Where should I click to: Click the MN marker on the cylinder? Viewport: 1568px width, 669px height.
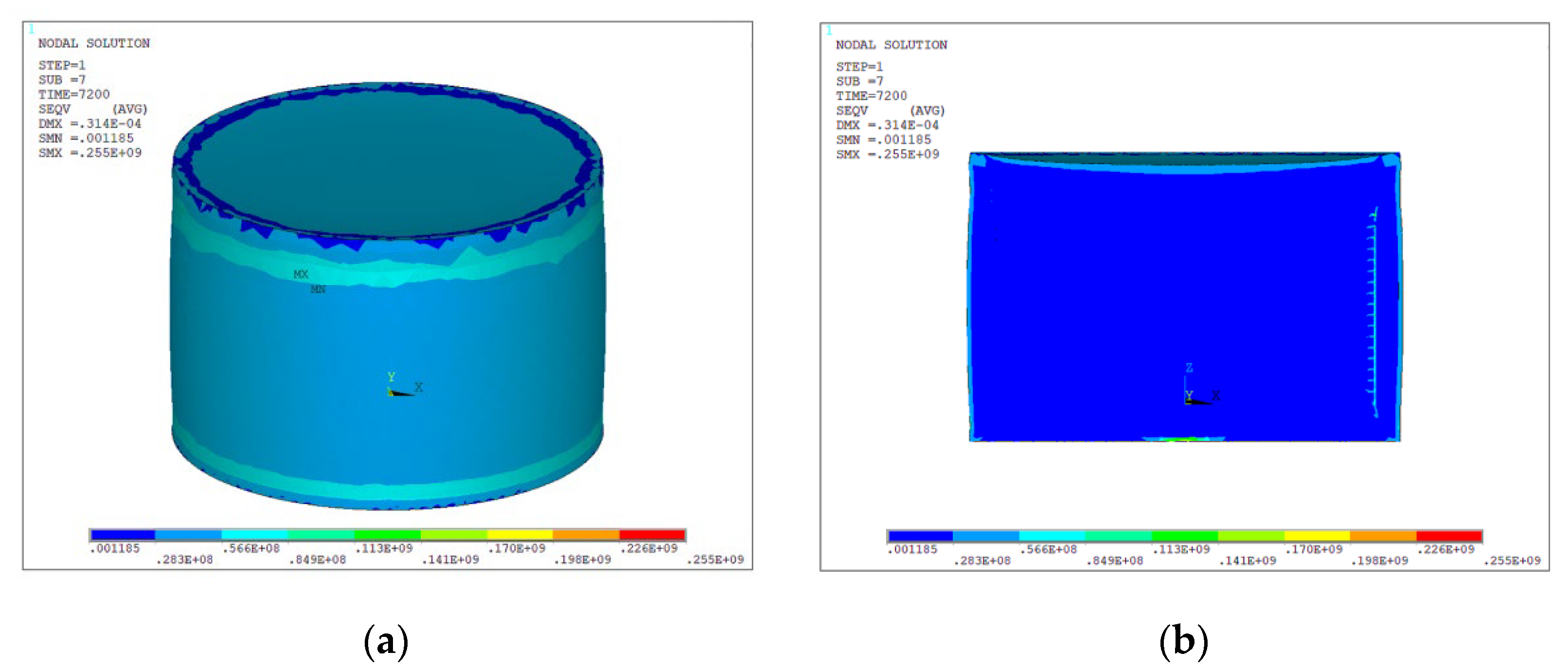(318, 289)
